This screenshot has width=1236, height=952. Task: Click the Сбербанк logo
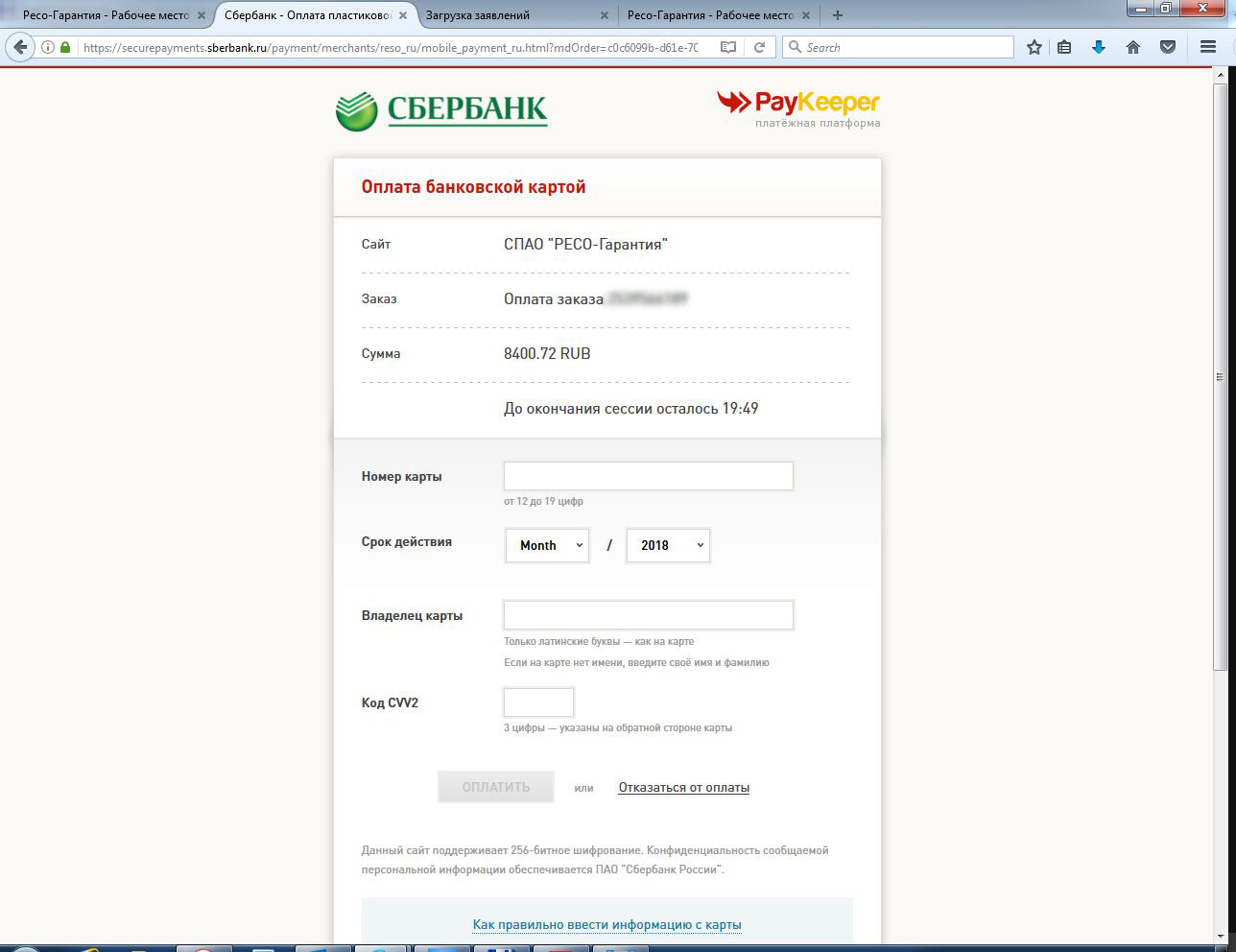tap(441, 110)
